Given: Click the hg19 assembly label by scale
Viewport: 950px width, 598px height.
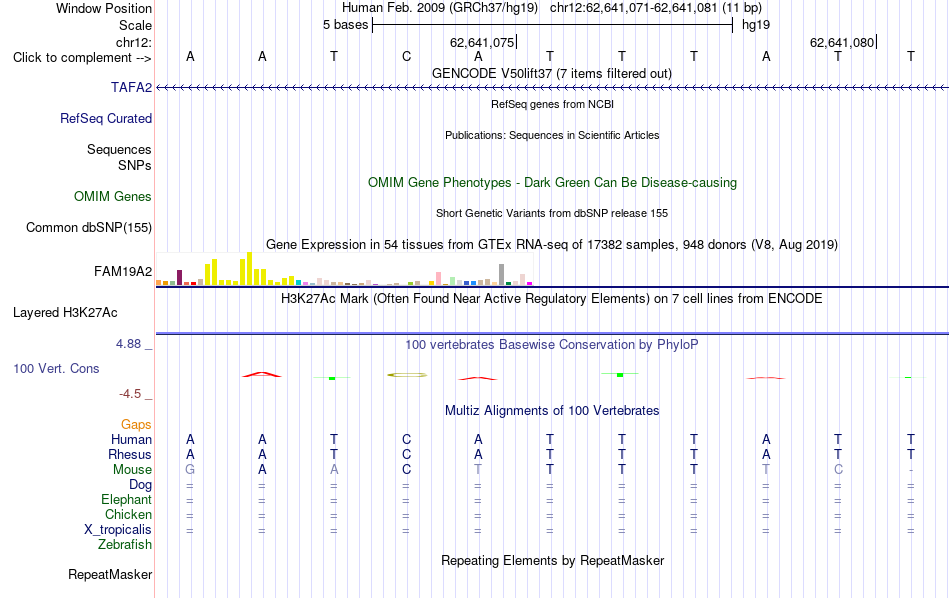Looking at the screenshot, I should pos(756,25).
